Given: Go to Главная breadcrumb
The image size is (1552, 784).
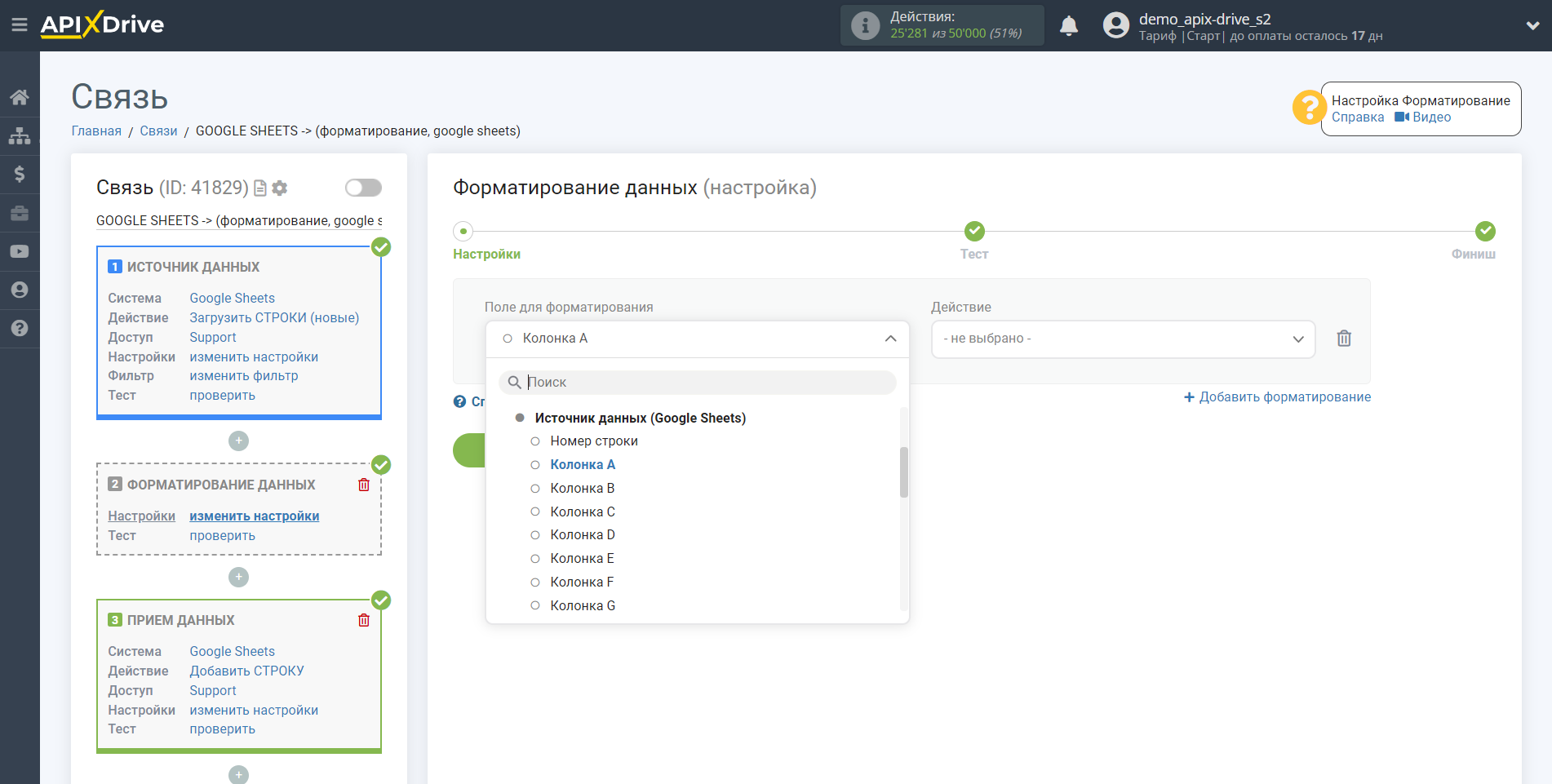Looking at the screenshot, I should [x=96, y=131].
